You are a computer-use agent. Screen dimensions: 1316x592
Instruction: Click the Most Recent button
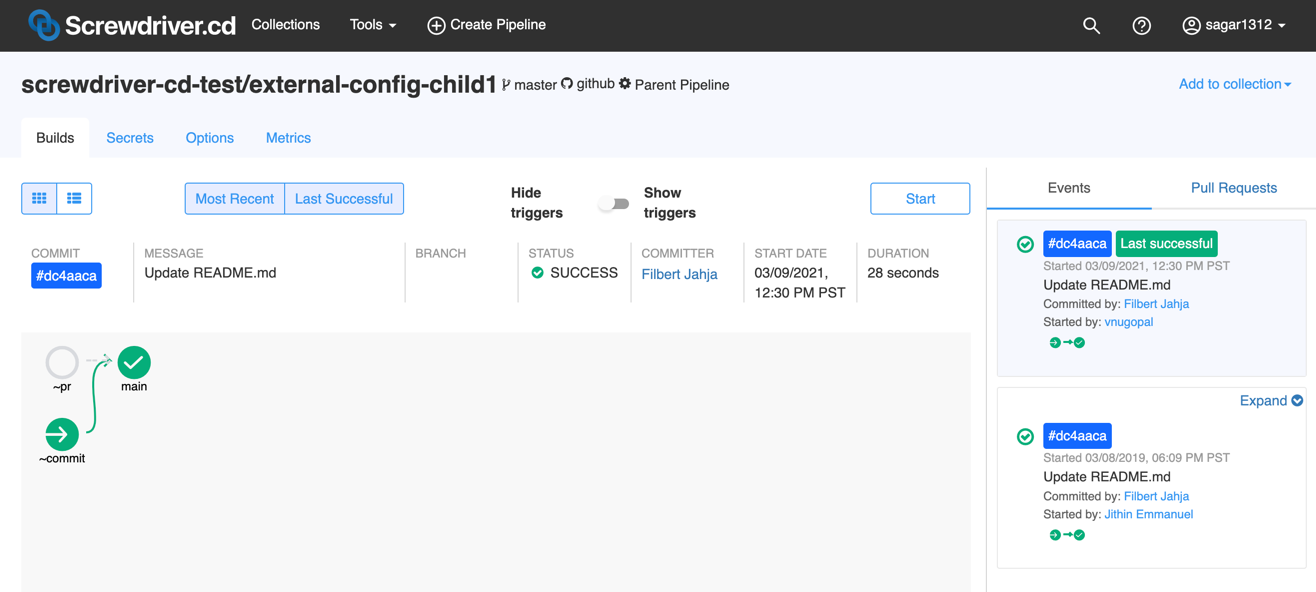tap(235, 199)
